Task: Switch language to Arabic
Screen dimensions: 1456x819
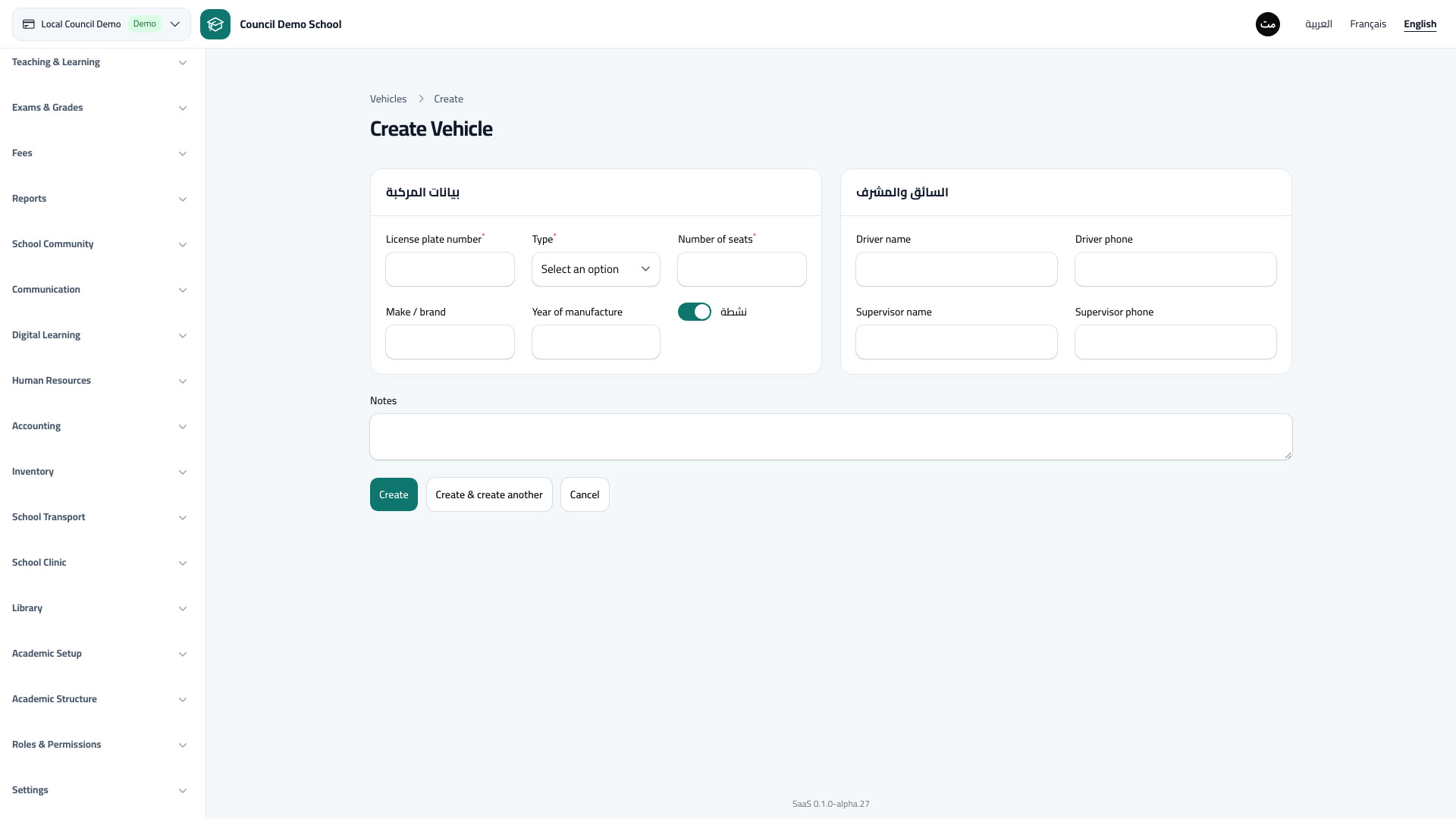Action: click(x=1319, y=24)
